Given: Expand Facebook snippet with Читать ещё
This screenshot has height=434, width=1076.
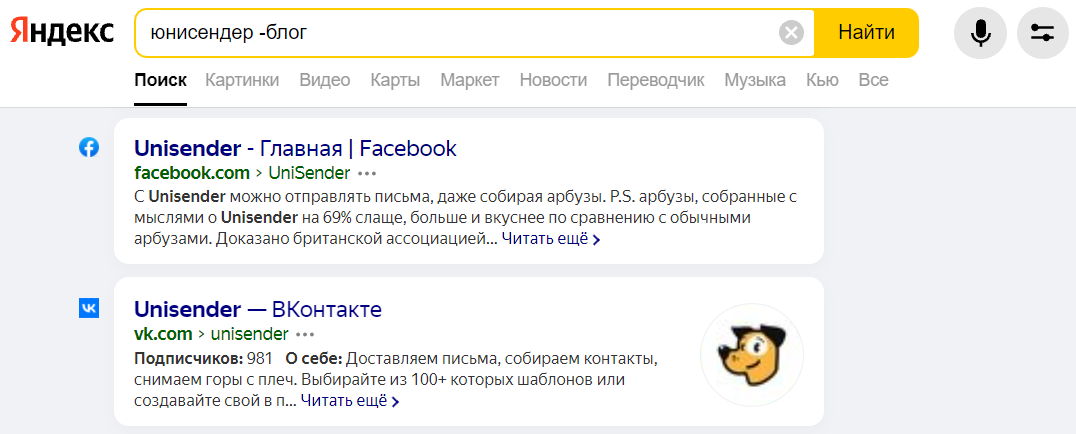Looking at the screenshot, I should pos(551,240).
